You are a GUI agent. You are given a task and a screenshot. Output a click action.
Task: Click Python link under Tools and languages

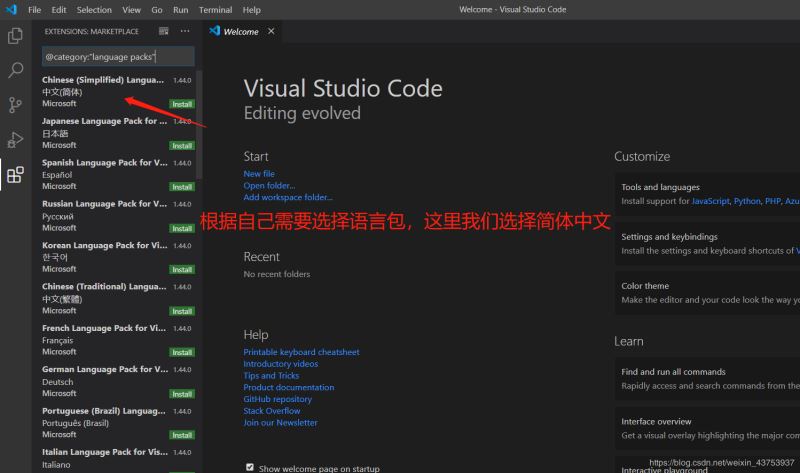pos(747,201)
